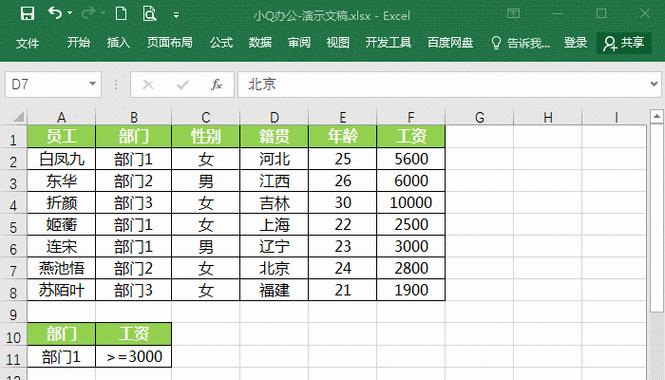This screenshot has height=380, width=665.
Task: Undo the last action
Action: click(55, 13)
